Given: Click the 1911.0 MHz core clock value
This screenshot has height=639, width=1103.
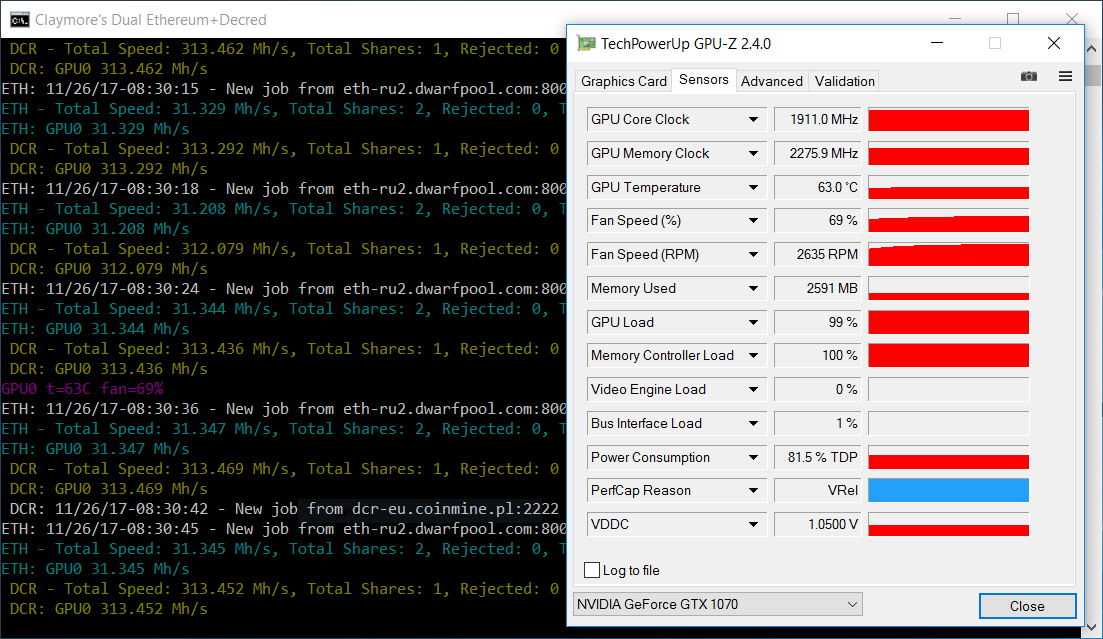Looking at the screenshot, I should pos(818,120).
